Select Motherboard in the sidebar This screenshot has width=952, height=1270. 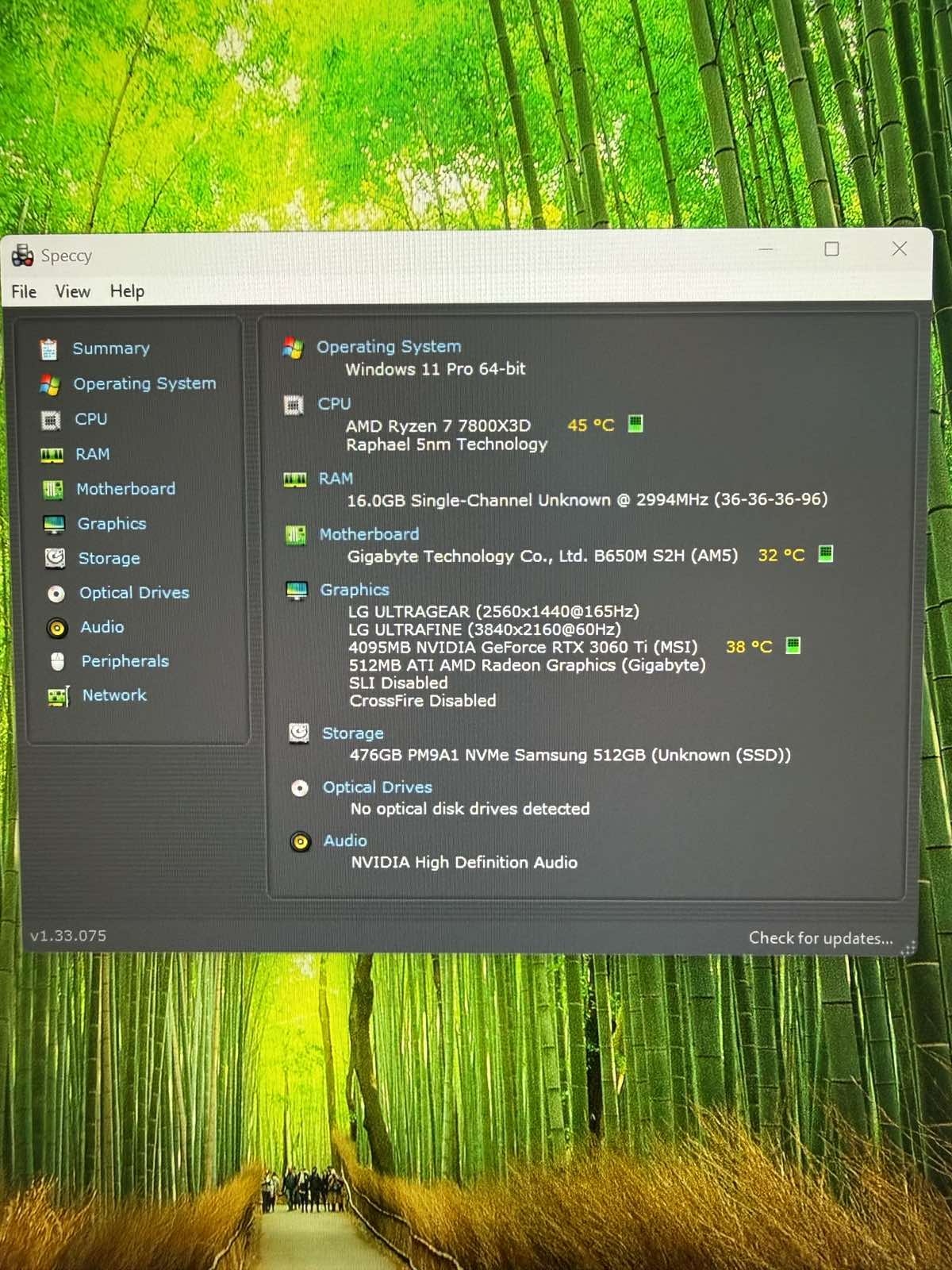click(126, 489)
